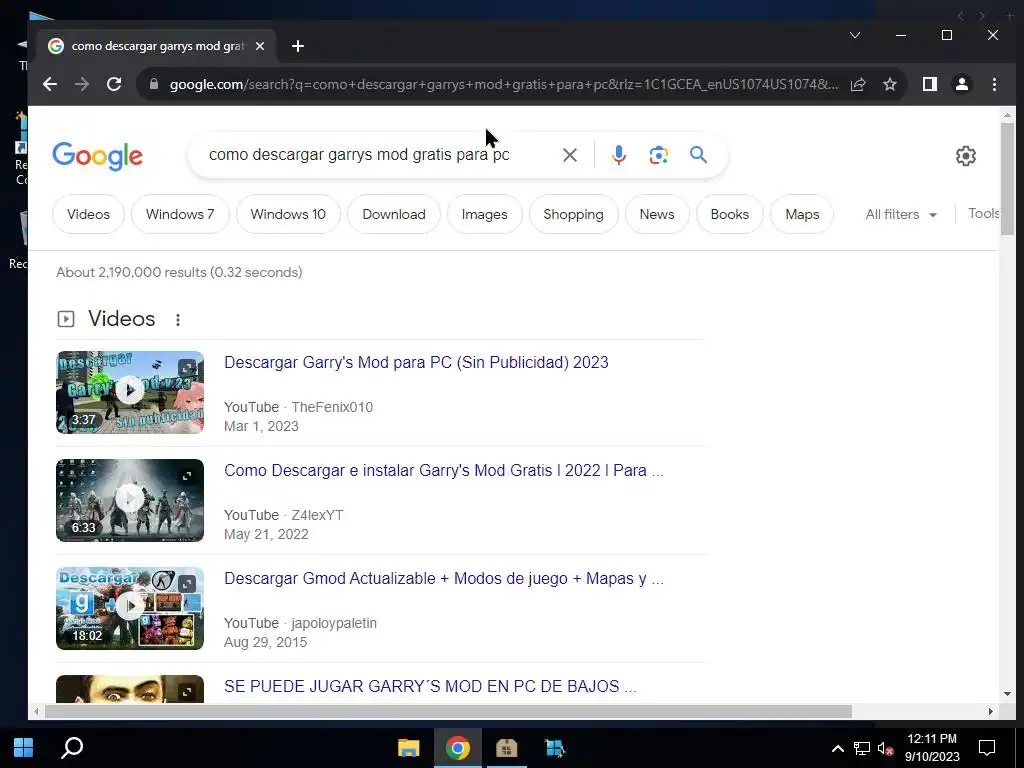Play the 6:33 video thumbnail

coord(130,500)
